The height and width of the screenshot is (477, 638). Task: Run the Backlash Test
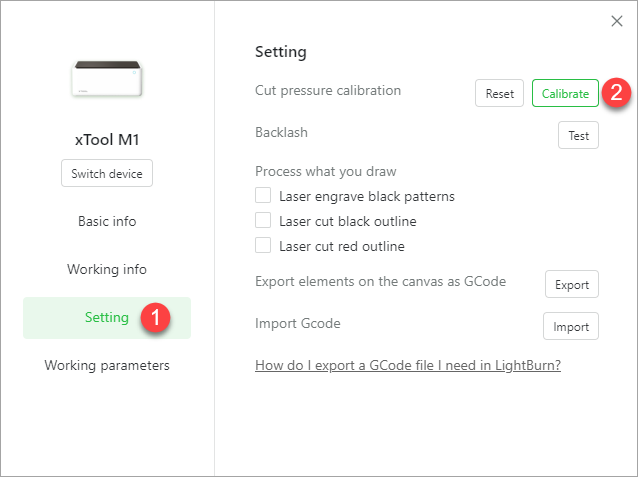pos(578,135)
